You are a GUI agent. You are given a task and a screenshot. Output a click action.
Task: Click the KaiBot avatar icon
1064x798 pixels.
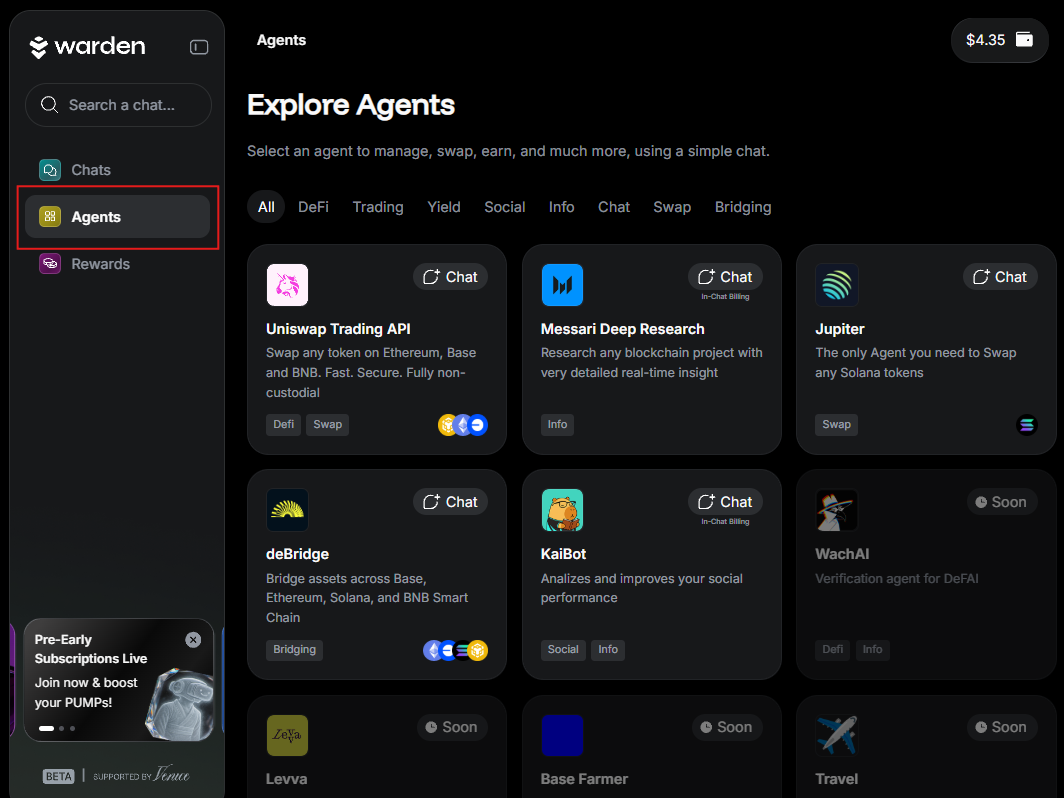(x=562, y=510)
